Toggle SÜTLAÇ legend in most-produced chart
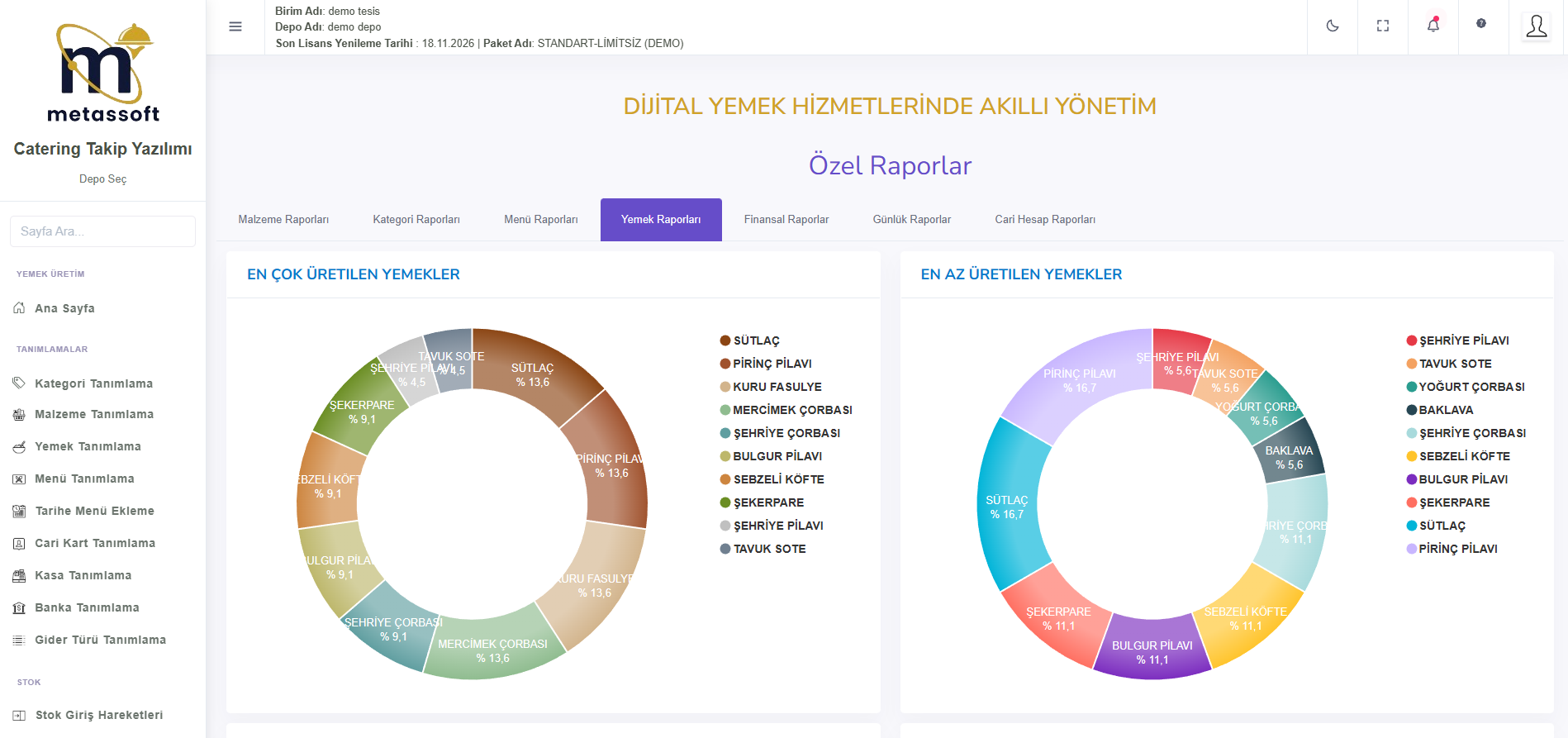Viewport: 1568px width, 738px height. pos(756,341)
